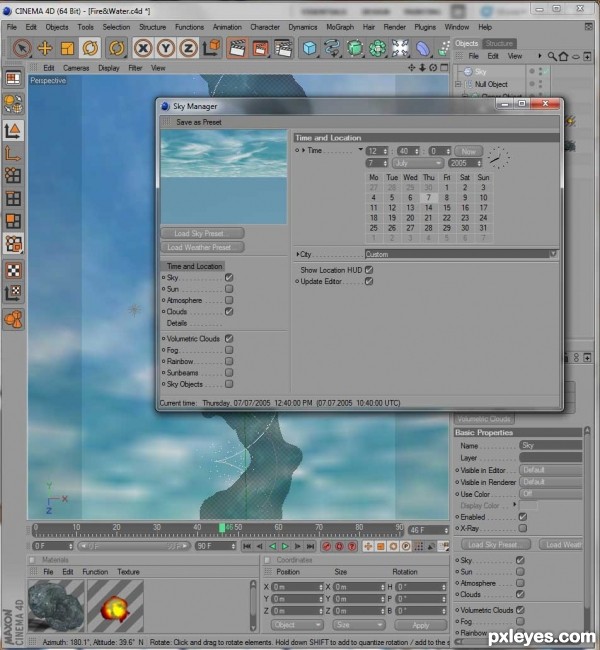Open the MoGraph menu
This screenshot has width=600, height=650.
340,27
